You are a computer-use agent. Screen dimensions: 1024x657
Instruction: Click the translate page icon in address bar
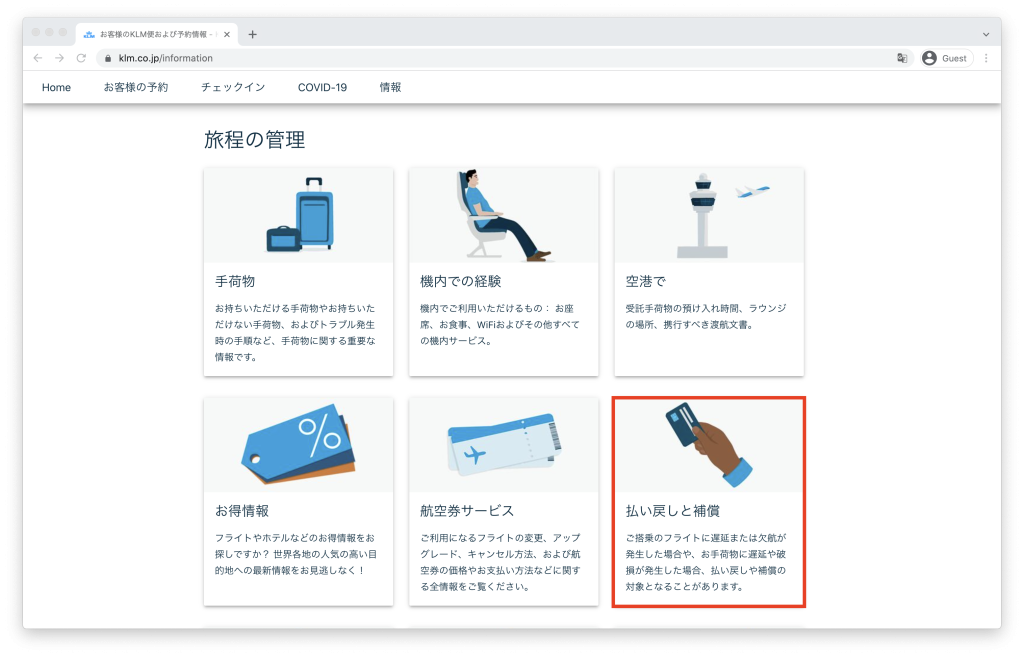click(x=902, y=58)
